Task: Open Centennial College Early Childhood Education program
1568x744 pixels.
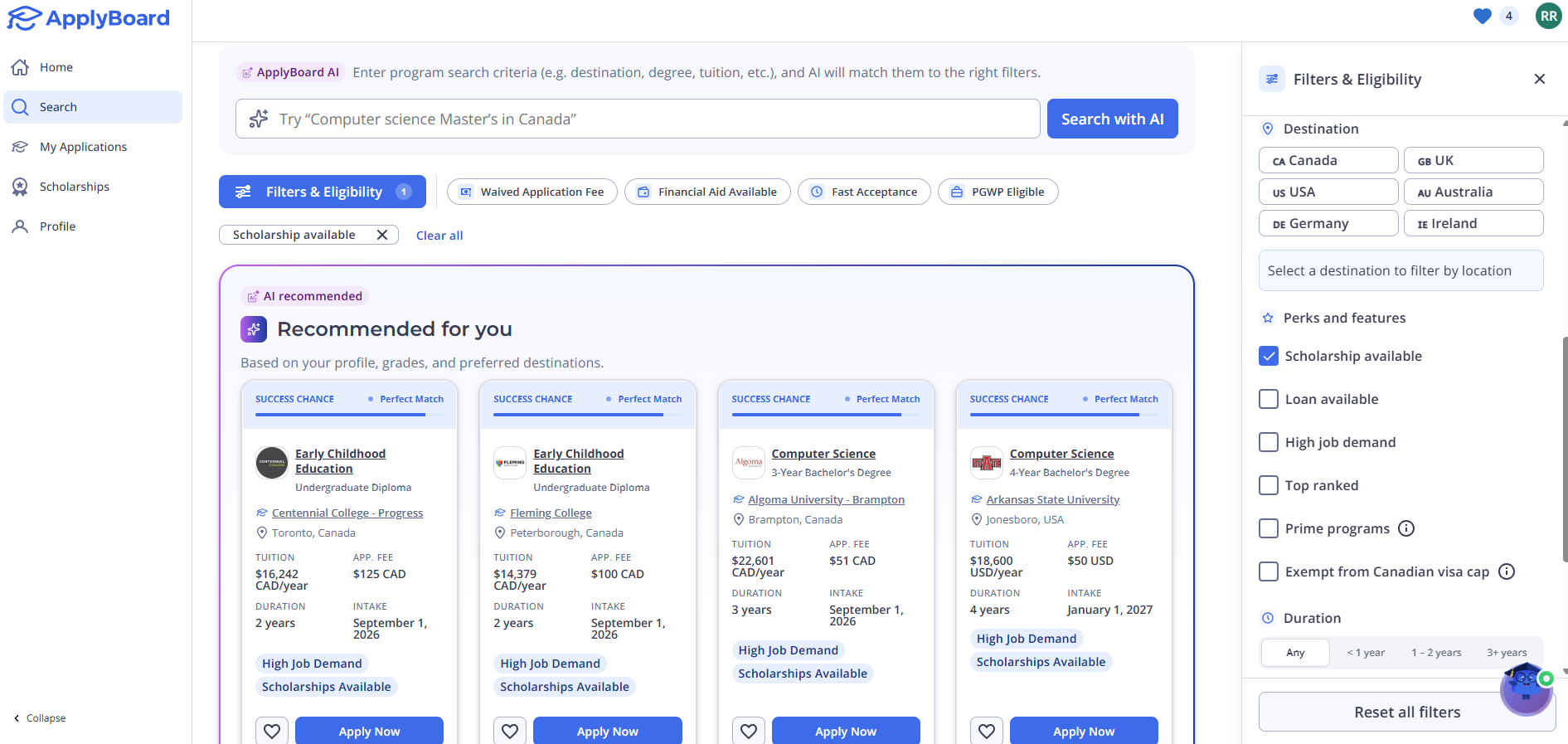Action: pyautogui.click(x=340, y=461)
